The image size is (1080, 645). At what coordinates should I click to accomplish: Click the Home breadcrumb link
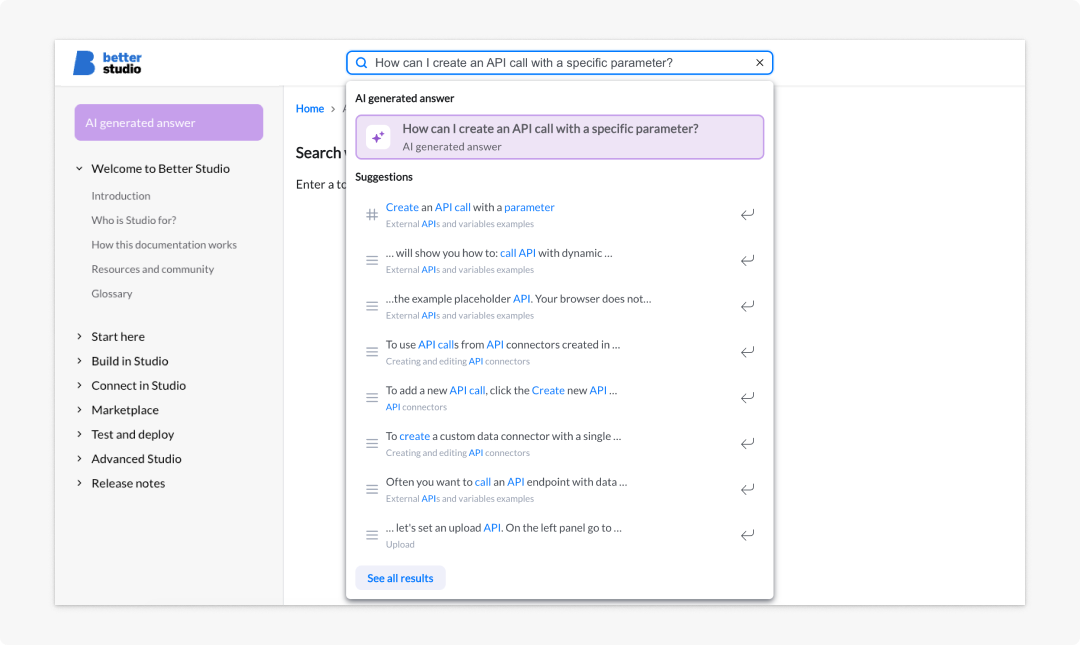tap(310, 109)
